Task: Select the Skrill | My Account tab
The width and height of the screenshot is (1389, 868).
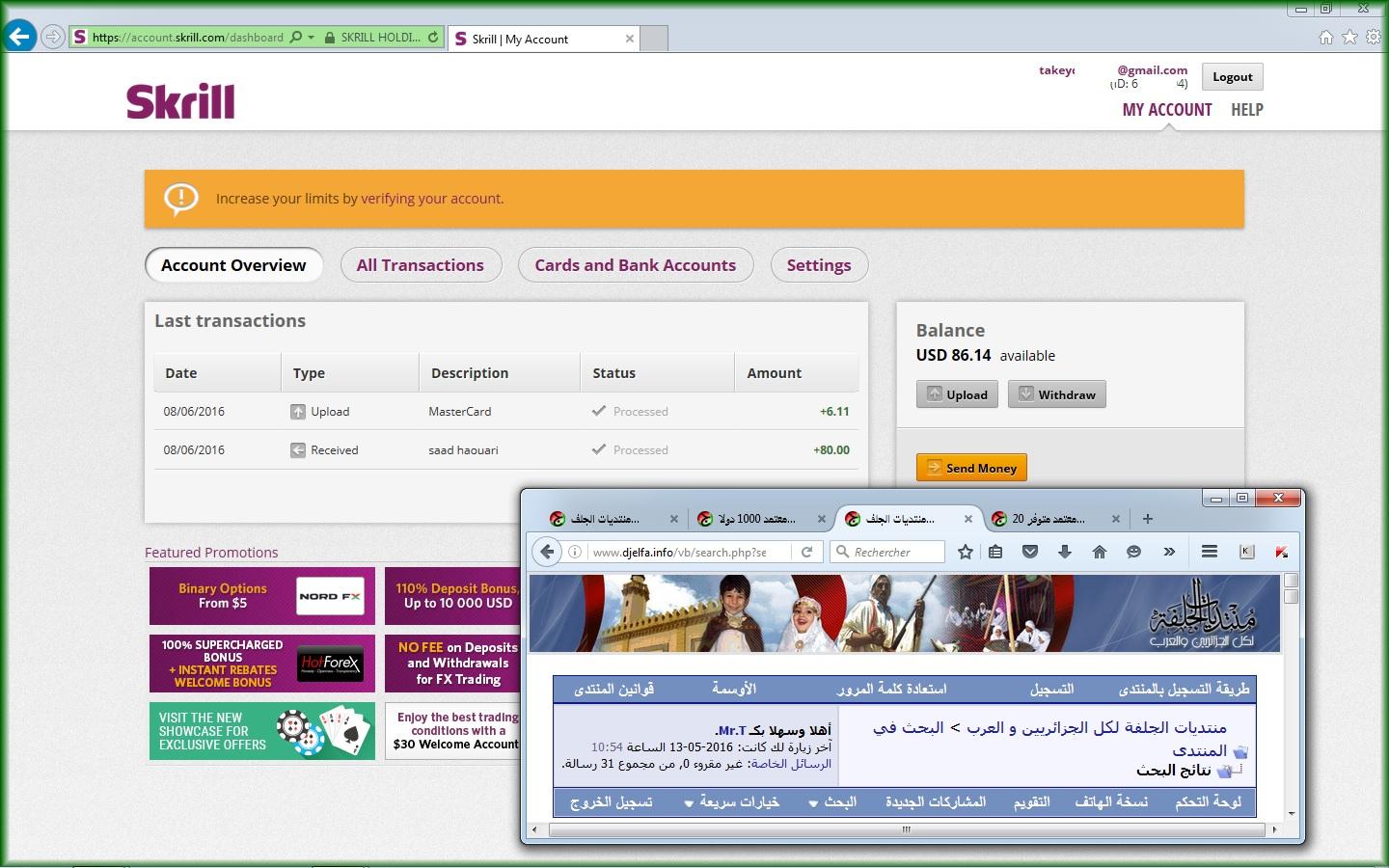Action: 543,39
